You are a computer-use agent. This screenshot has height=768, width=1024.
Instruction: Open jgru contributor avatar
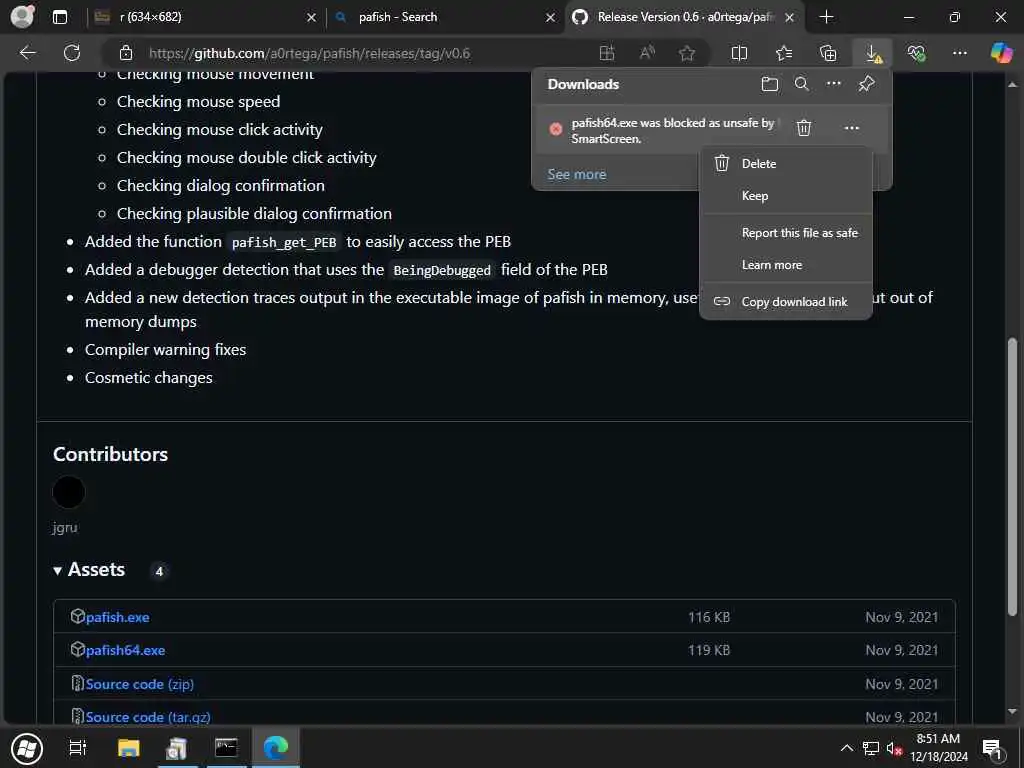[69, 492]
